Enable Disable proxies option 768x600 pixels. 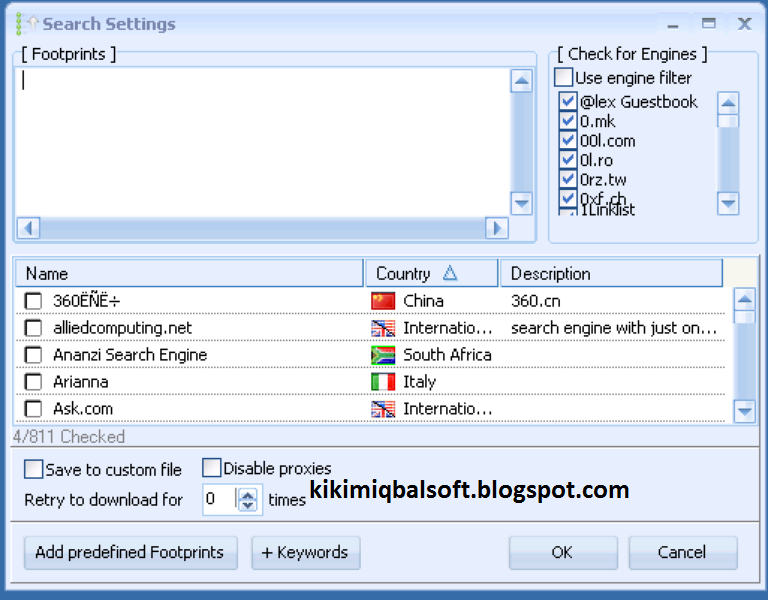212,468
